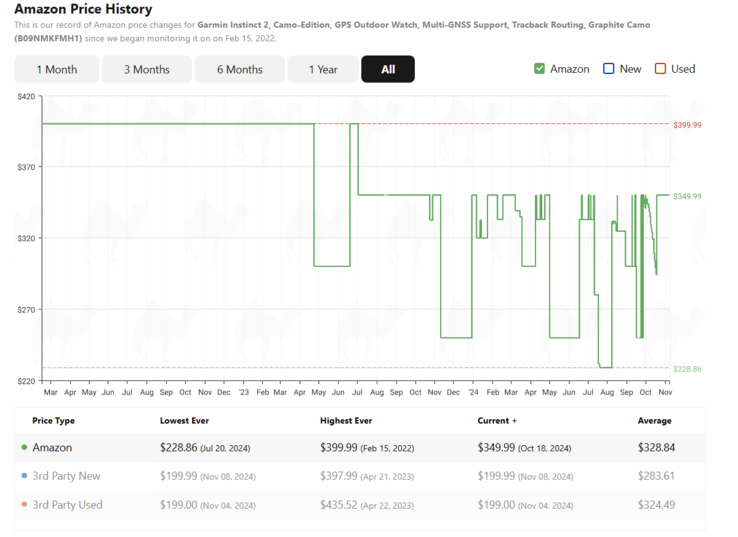Select the All time range tab

coord(388,69)
